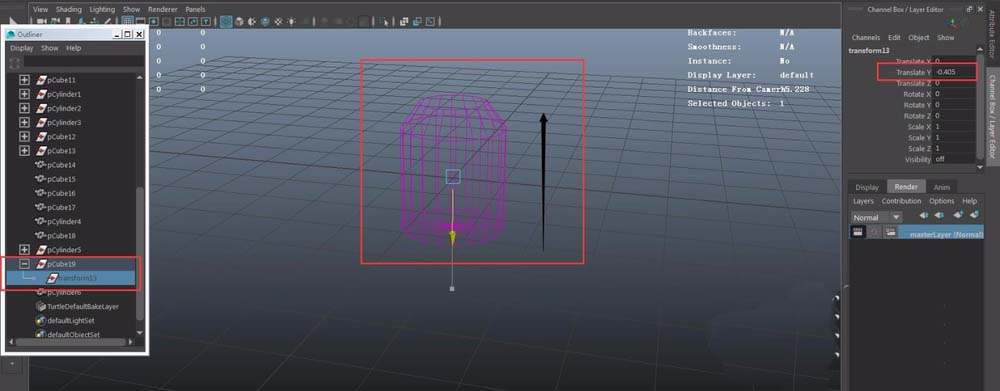Enable wireframe display mode icon

(226, 22)
